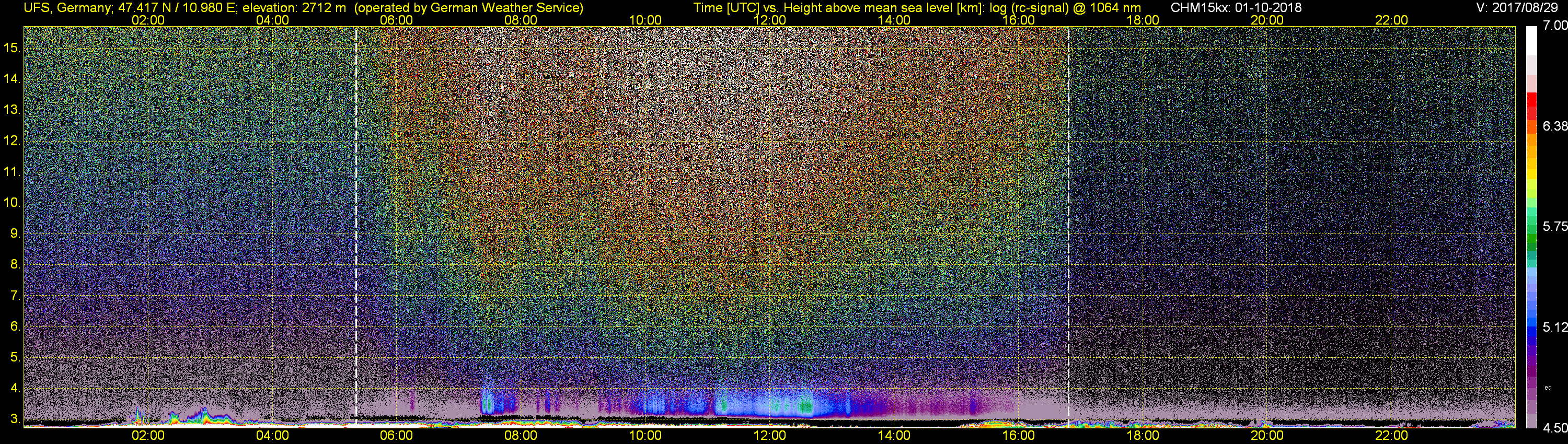Click the '5.12' value on the color scale

pos(1554,327)
